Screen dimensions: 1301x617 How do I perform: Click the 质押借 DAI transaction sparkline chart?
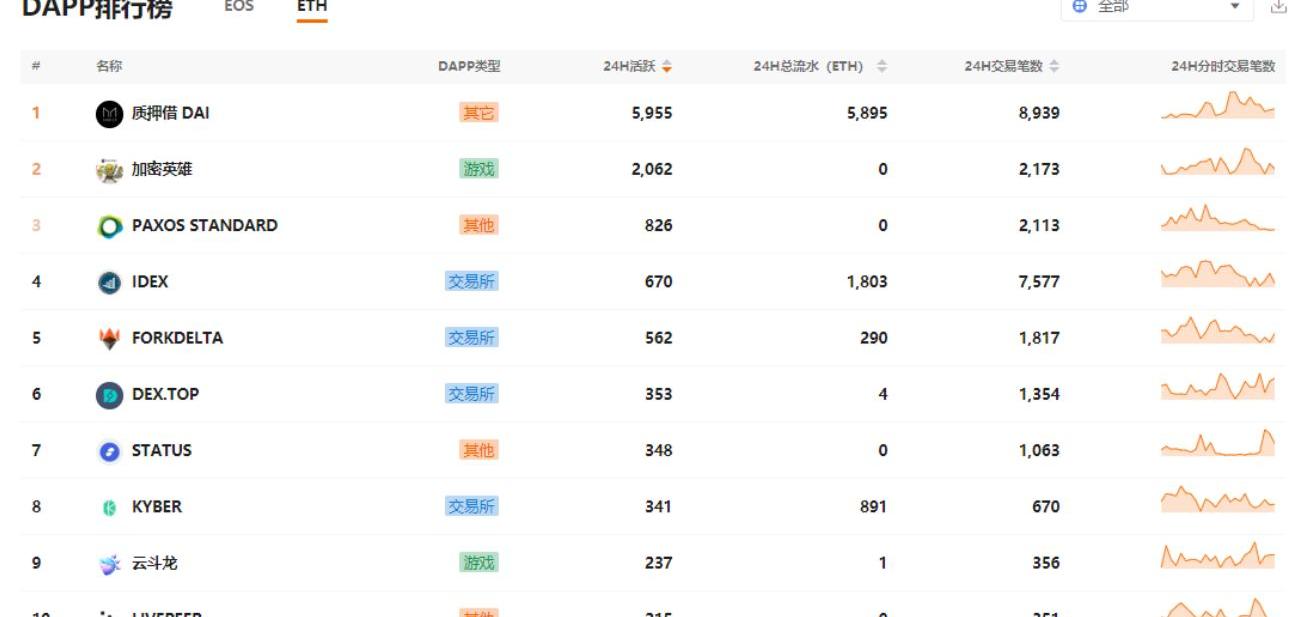tap(1218, 106)
